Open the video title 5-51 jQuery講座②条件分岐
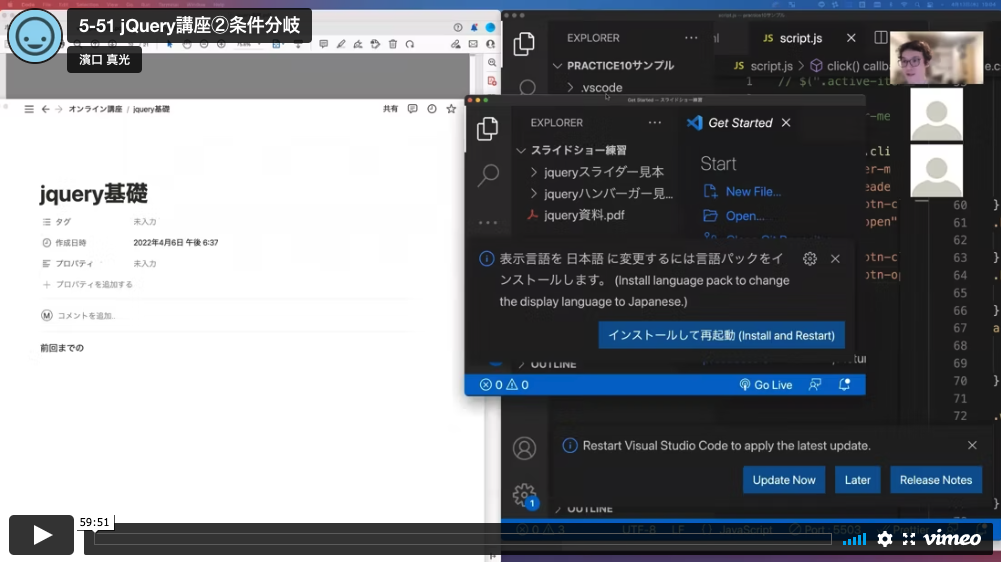 [x=190, y=26]
